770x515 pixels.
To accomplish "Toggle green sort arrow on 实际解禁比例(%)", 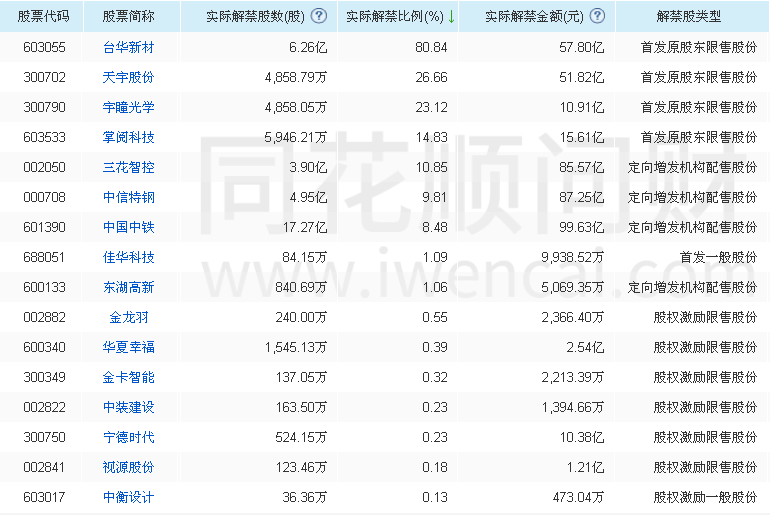I will 451,17.
